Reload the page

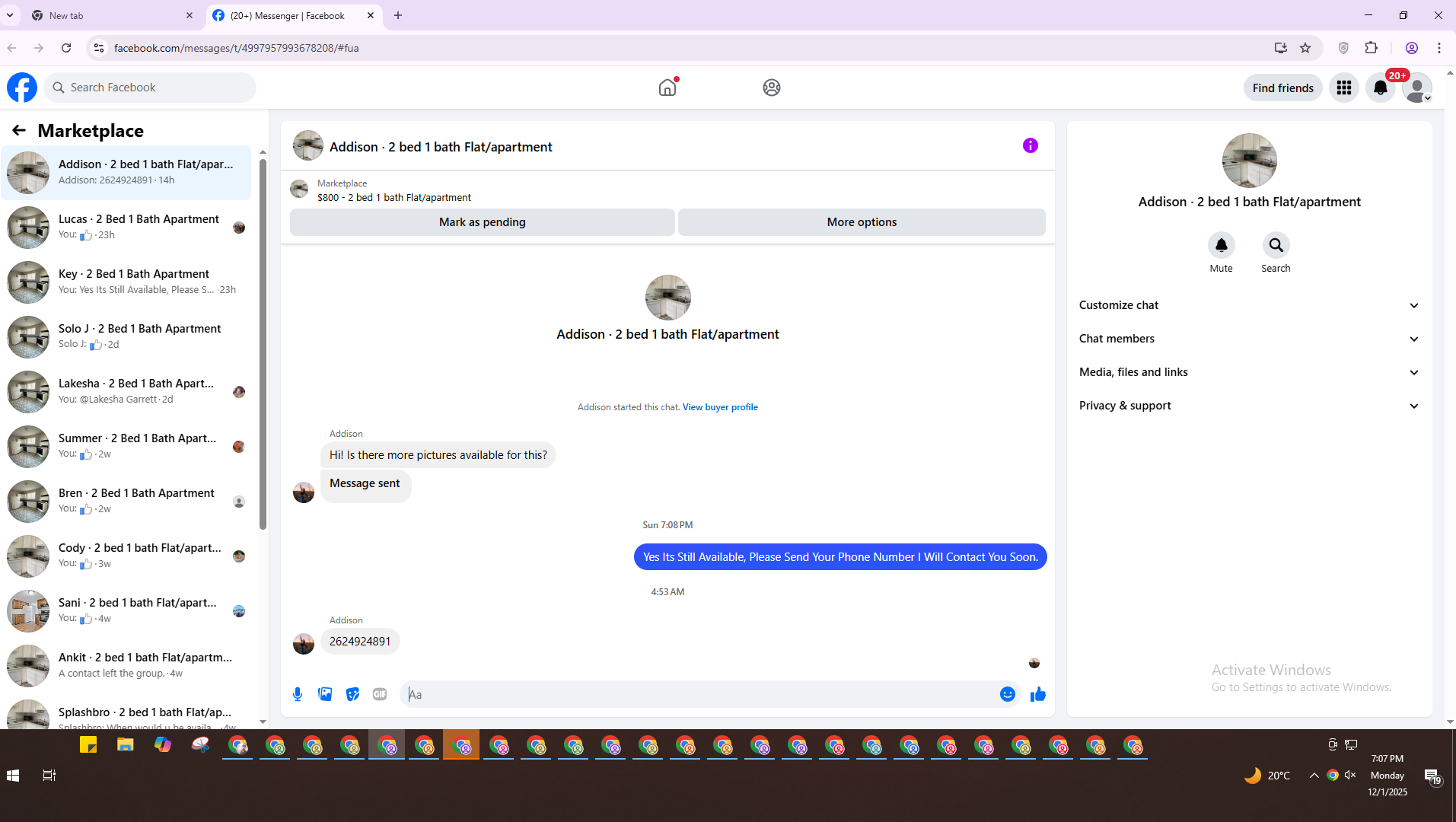(66, 48)
